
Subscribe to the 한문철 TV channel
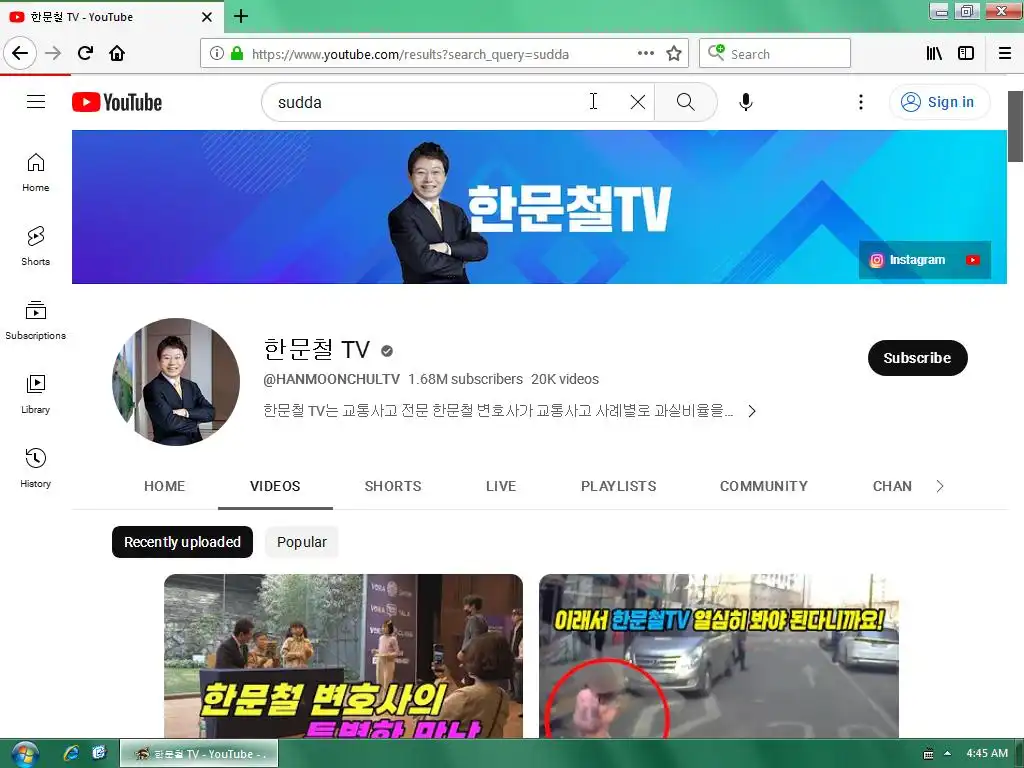point(917,358)
